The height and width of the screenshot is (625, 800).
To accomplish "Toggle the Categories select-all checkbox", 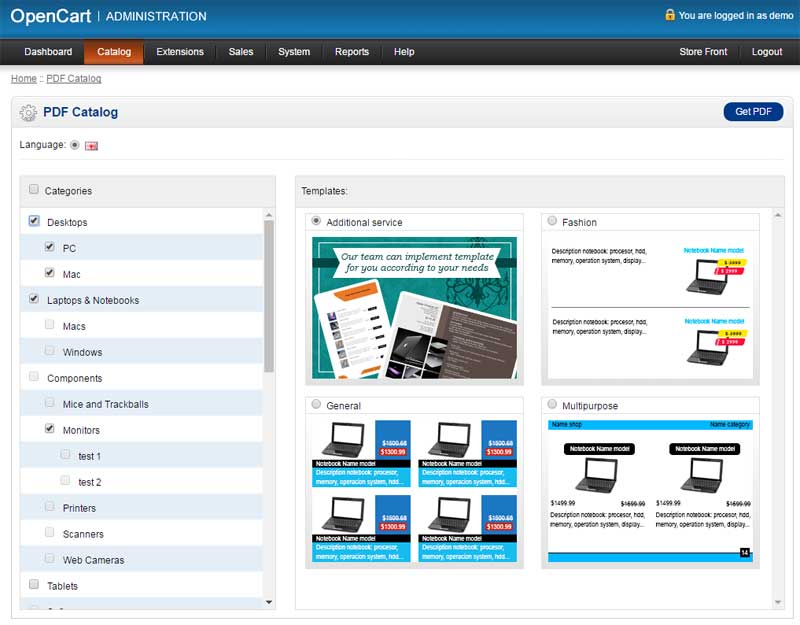I will [34, 189].
